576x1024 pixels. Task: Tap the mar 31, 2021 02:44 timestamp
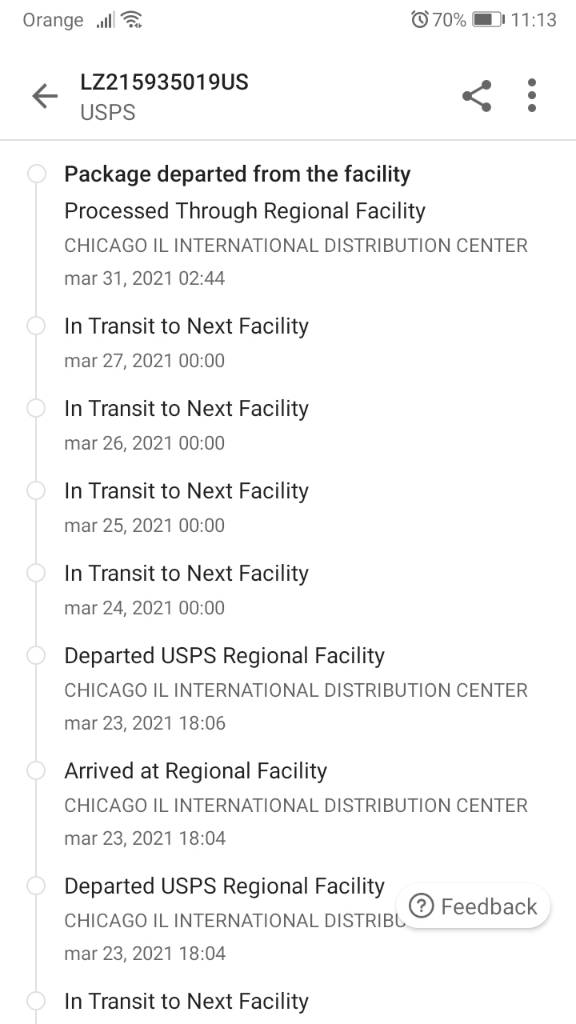click(144, 279)
